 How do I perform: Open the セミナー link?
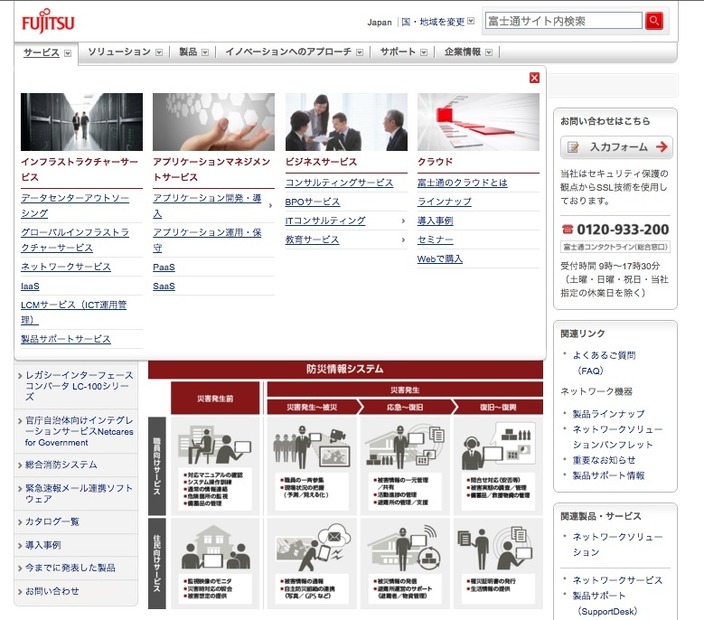tap(435, 240)
